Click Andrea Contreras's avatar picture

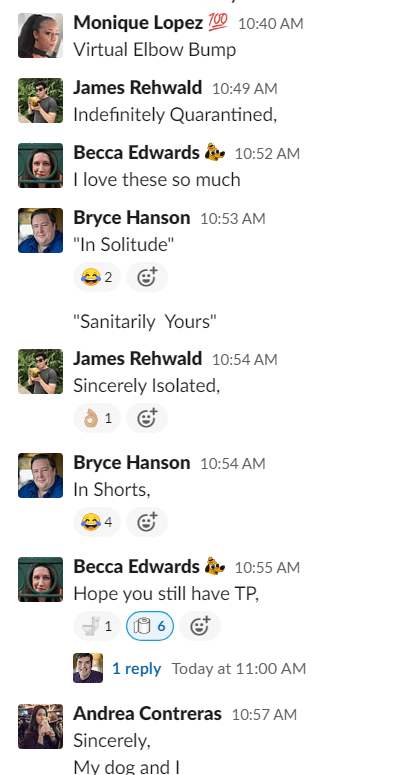click(41, 727)
